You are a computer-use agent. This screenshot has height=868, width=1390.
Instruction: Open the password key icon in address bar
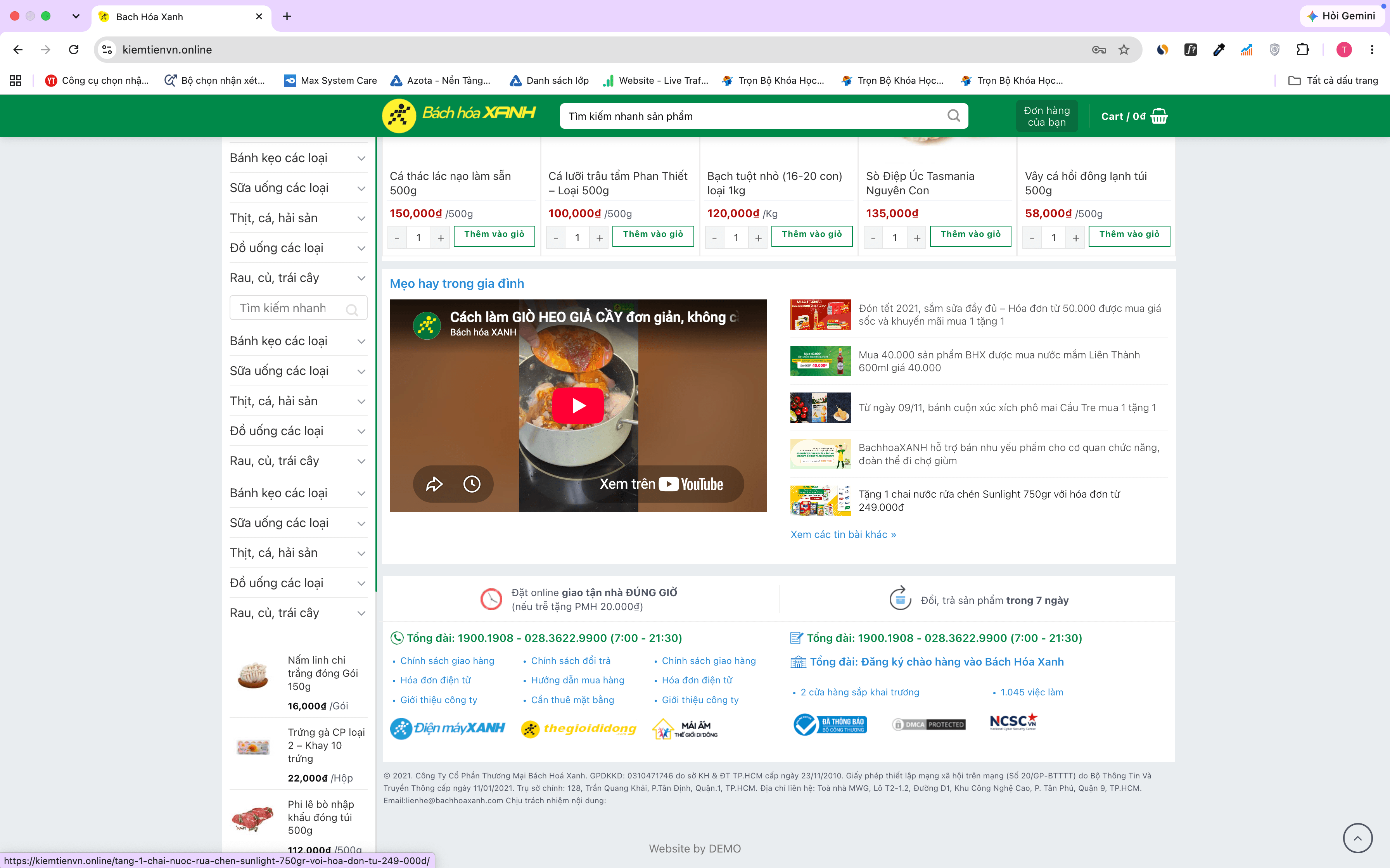1098,50
